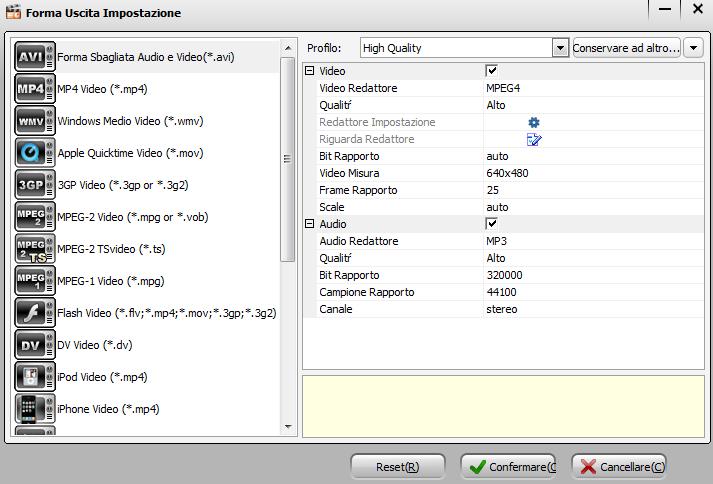Viewport: 713px width, 484px height.
Task: Click the green checkmark on Confermare
Action: point(477,467)
